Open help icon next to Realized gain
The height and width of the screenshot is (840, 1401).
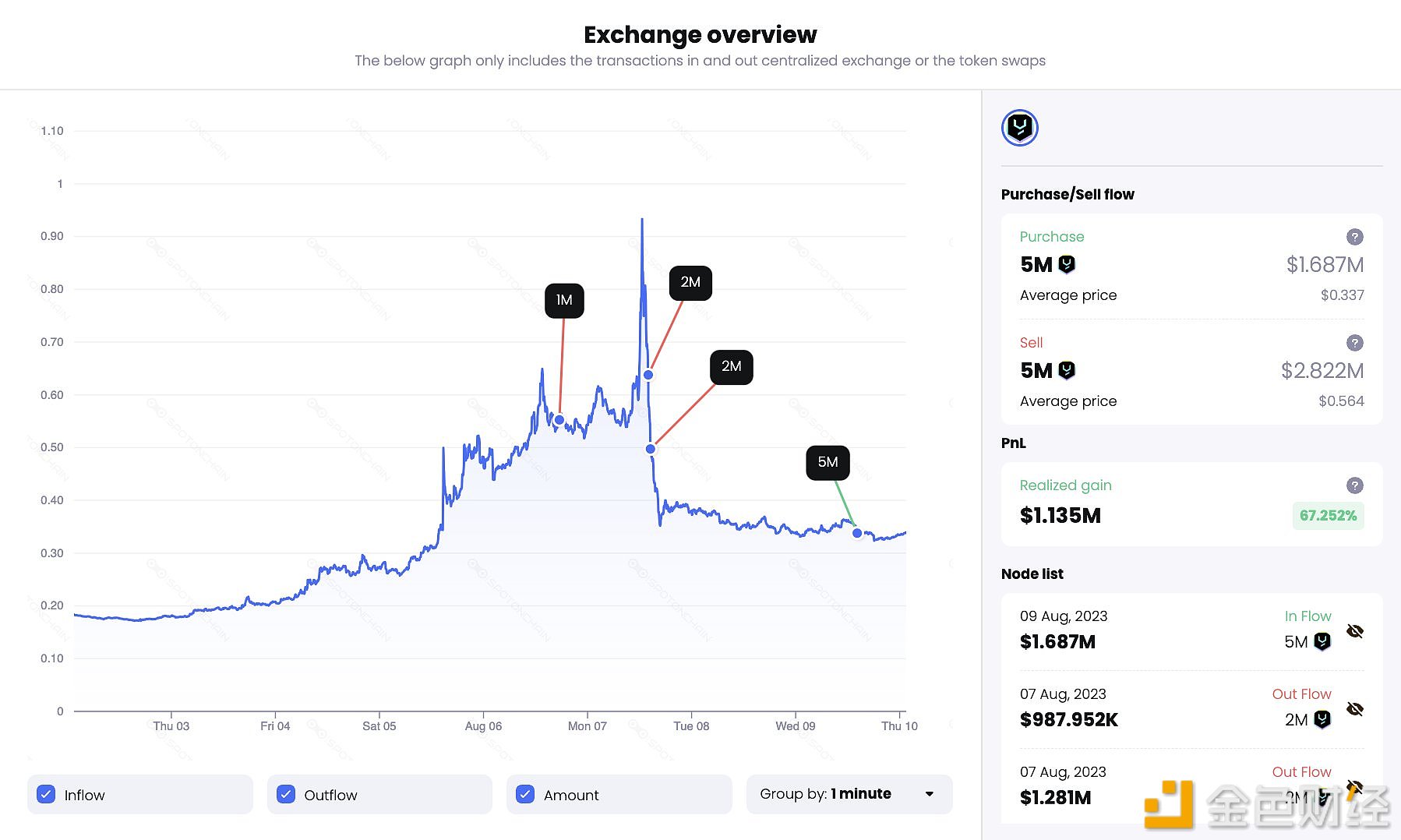(1355, 485)
